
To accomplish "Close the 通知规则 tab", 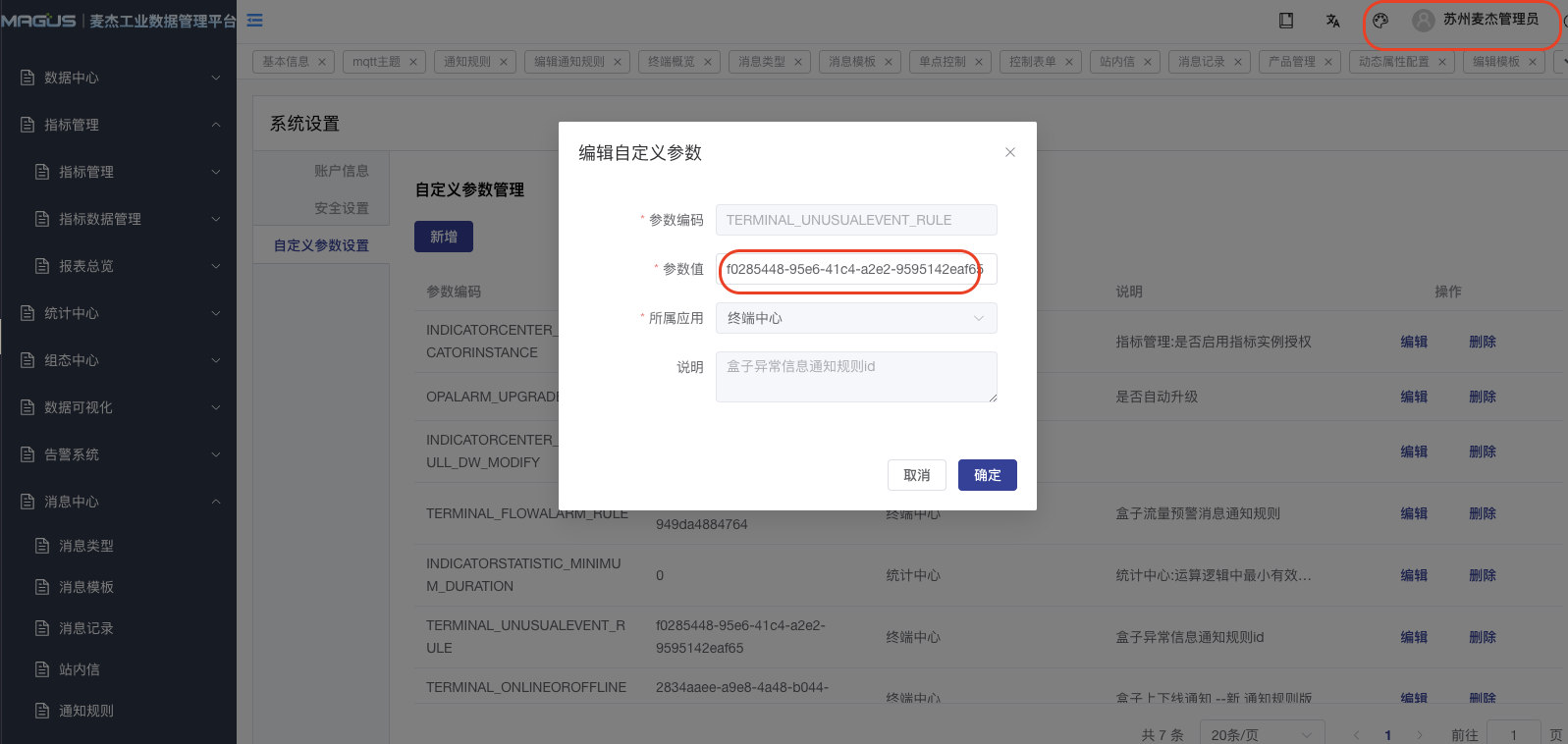I will tap(504, 62).
